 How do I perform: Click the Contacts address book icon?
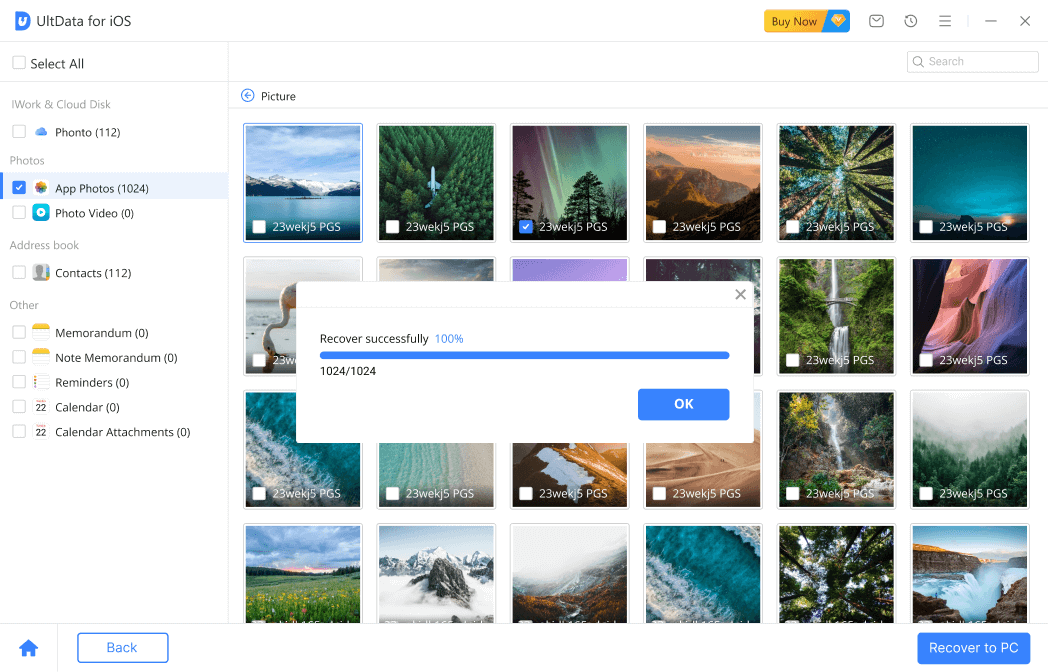(x=40, y=272)
